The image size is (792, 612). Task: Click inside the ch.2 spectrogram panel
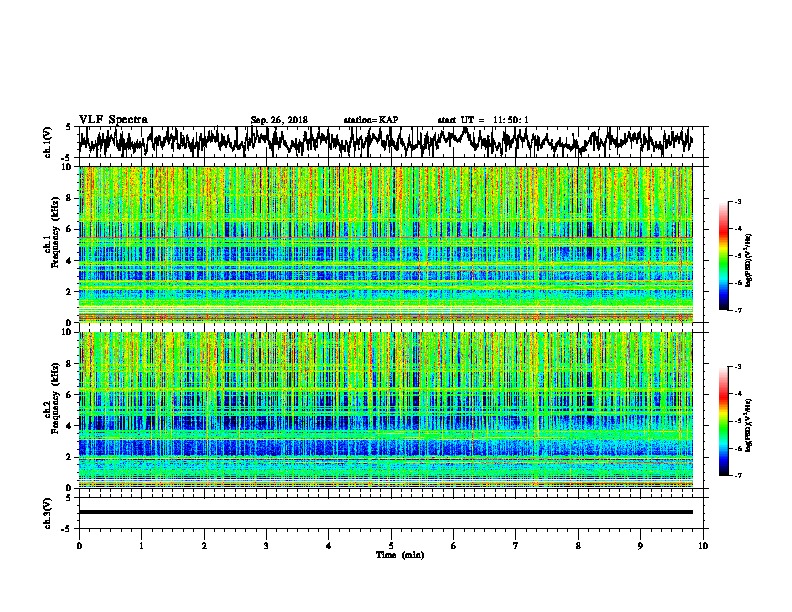(x=386, y=410)
